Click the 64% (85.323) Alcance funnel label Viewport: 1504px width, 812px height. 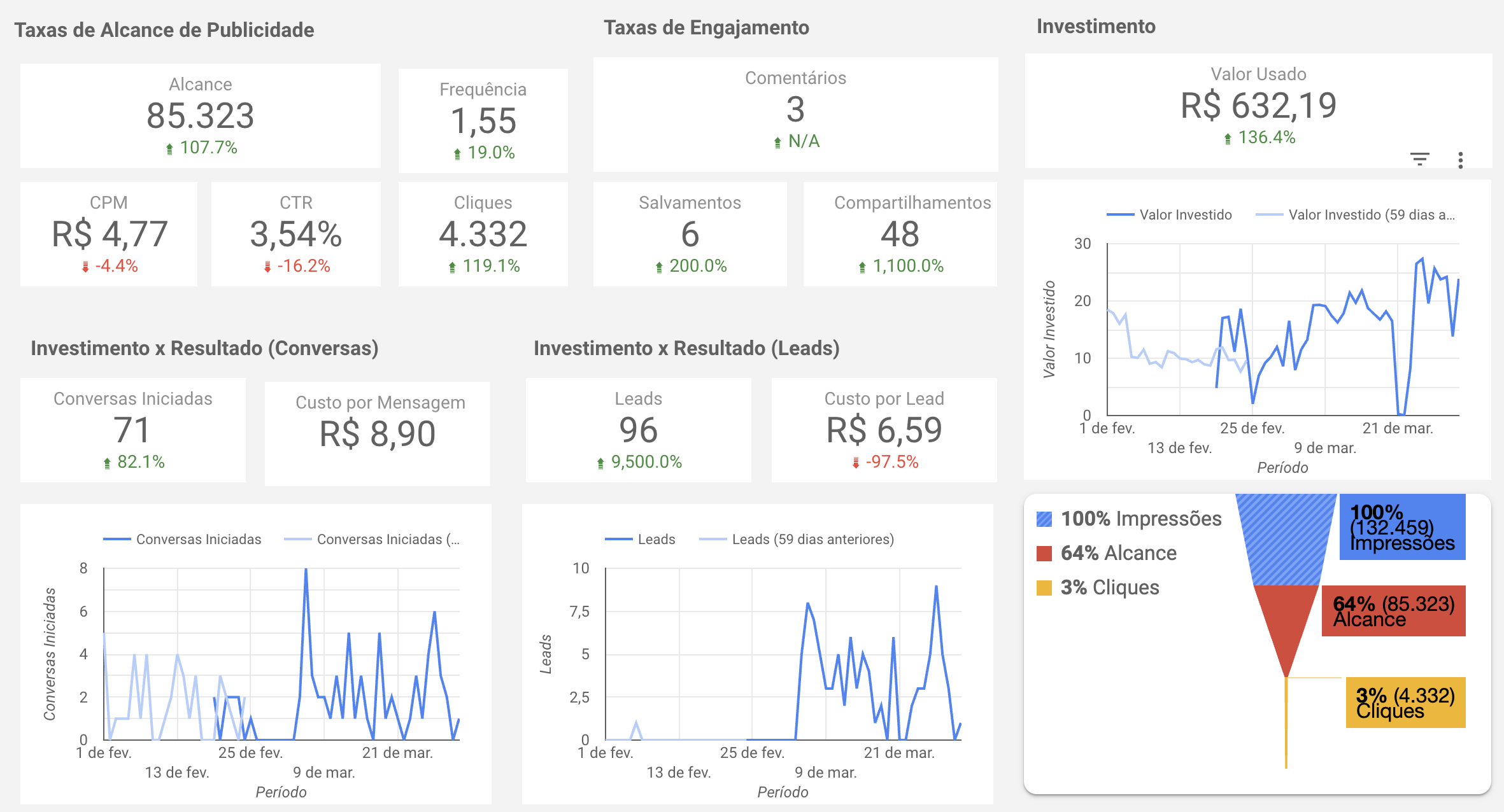pyautogui.click(x=1394, y=612)
